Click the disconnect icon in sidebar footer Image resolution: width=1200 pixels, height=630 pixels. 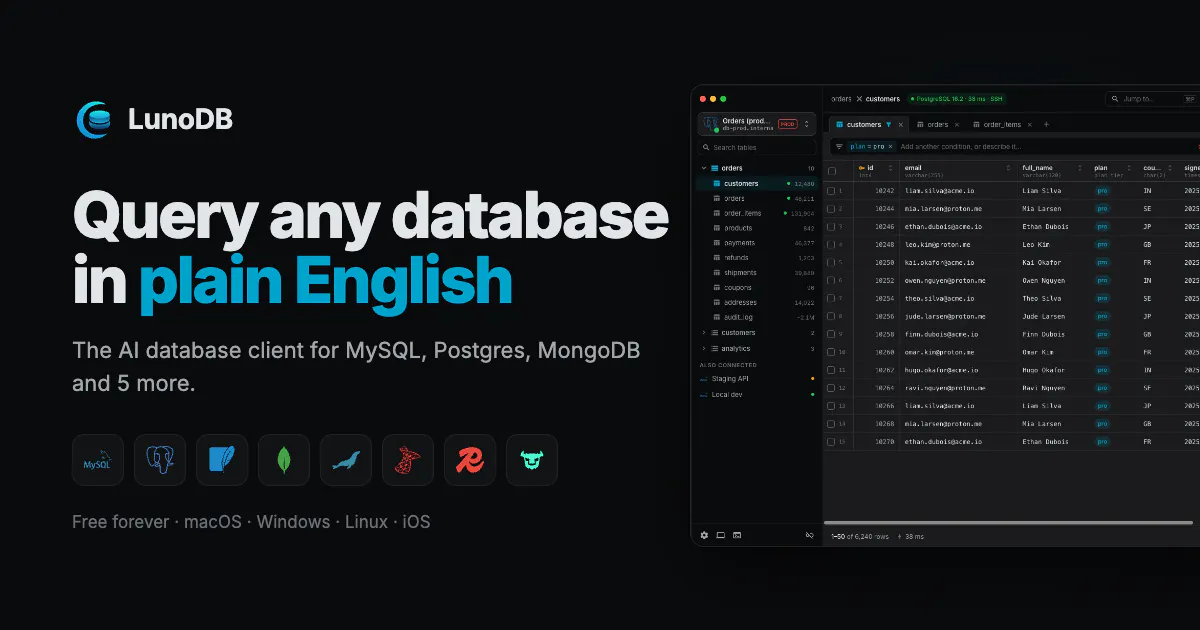tap(810, 535)
